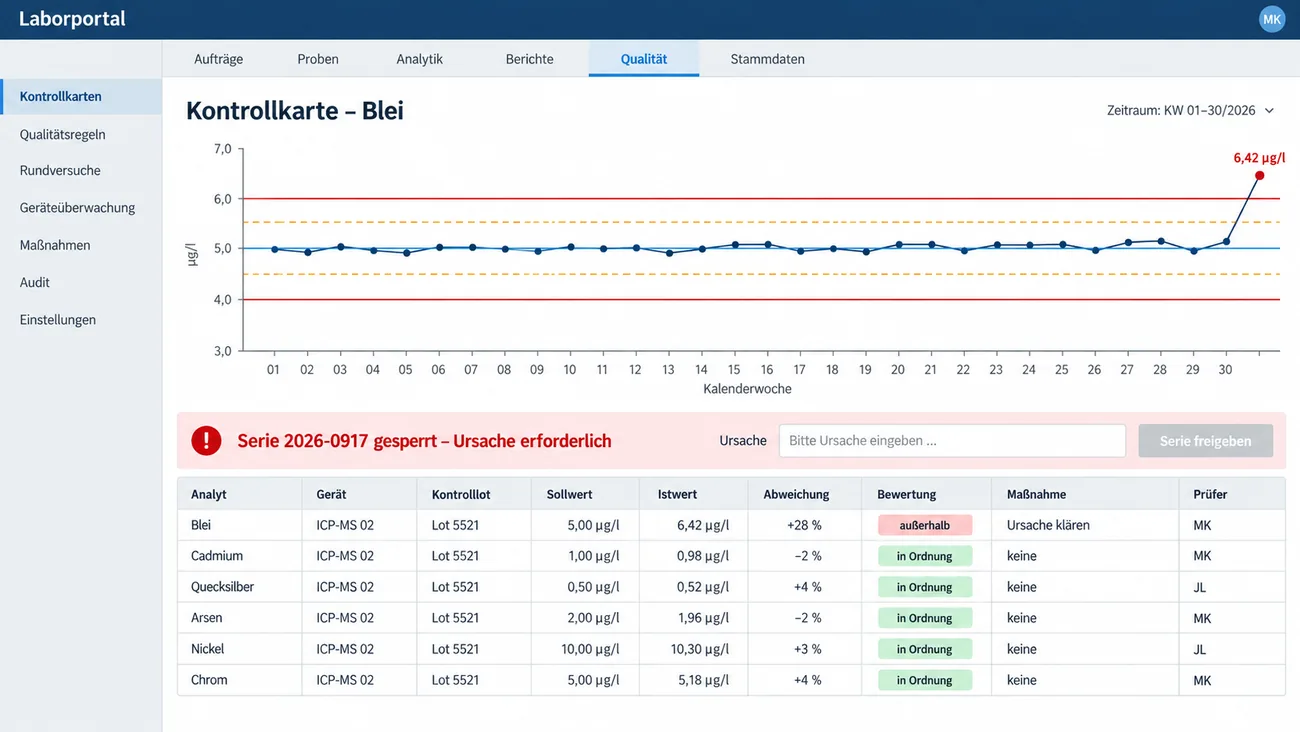Switch to the Stammdaten tab
This screenshot has width=1300, height=732.
[768, 59]
